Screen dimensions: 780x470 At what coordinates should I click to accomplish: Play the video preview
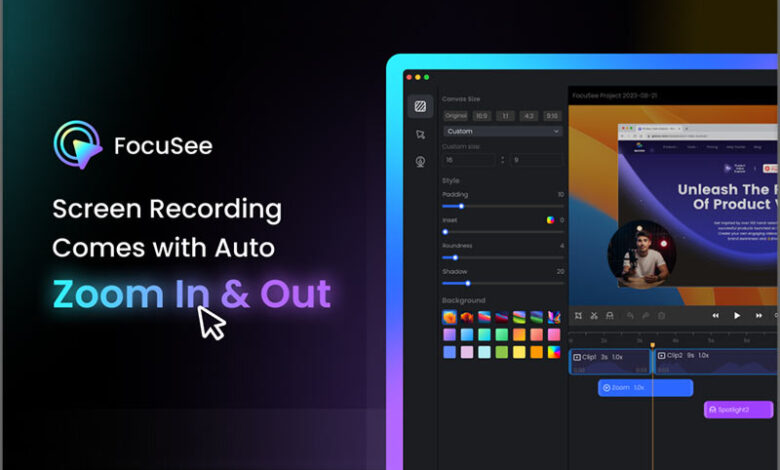(x=737, y=316)
